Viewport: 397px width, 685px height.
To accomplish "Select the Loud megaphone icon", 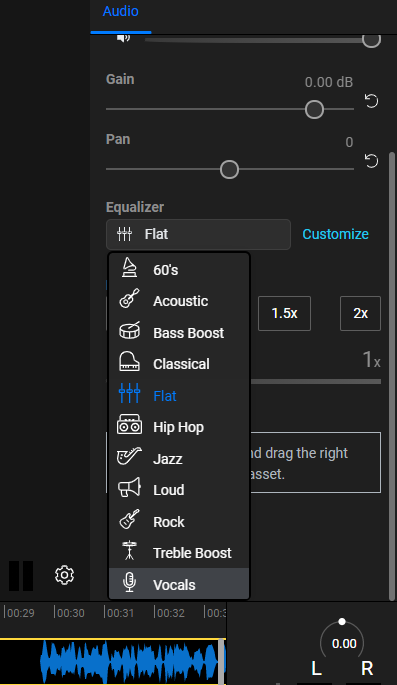I will click(129, 487).
